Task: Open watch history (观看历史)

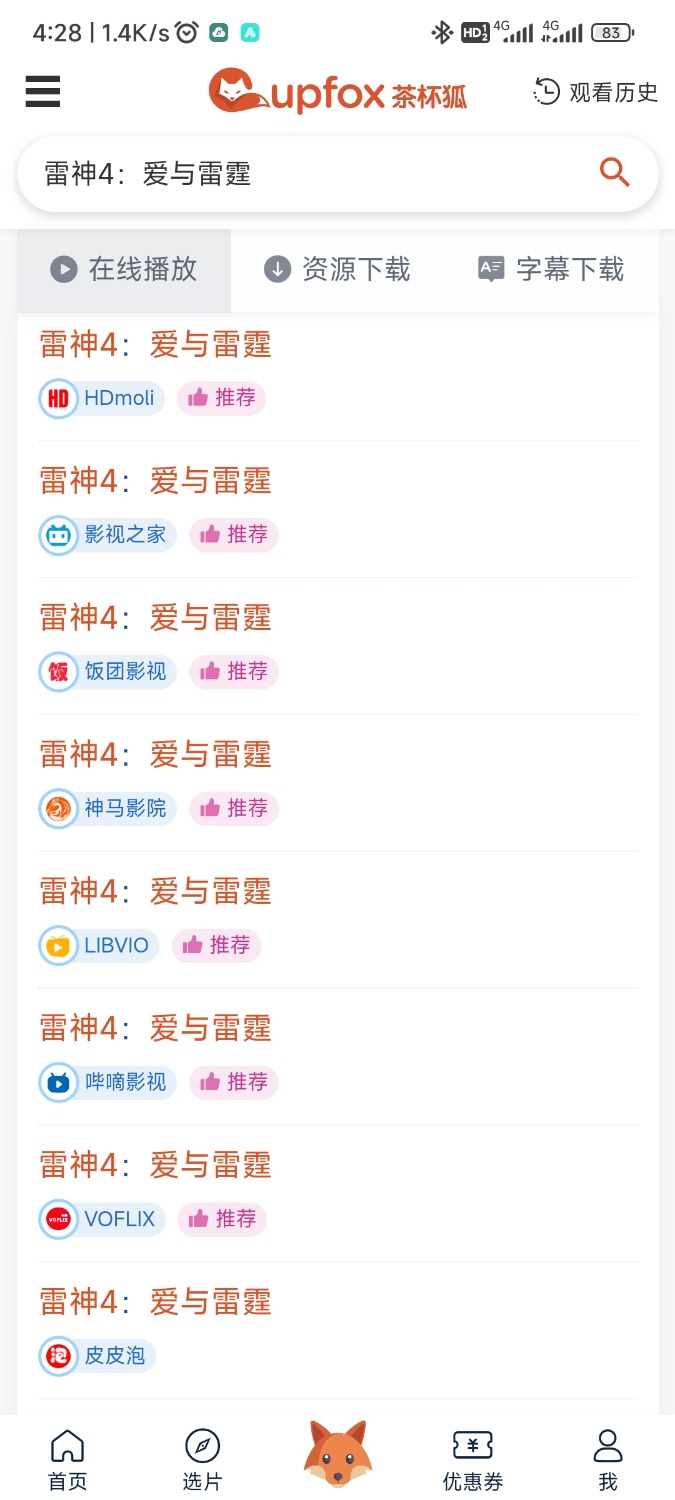Action: 596,93
